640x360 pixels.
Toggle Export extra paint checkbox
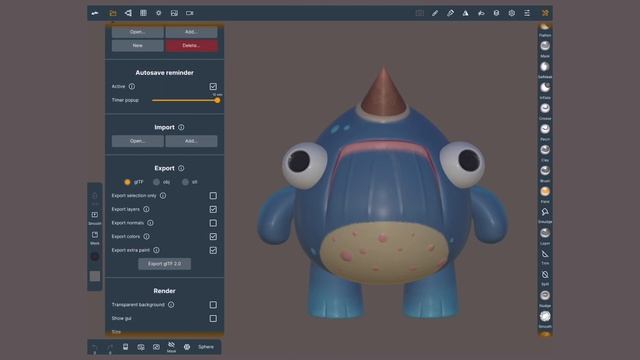pos(213,250)
